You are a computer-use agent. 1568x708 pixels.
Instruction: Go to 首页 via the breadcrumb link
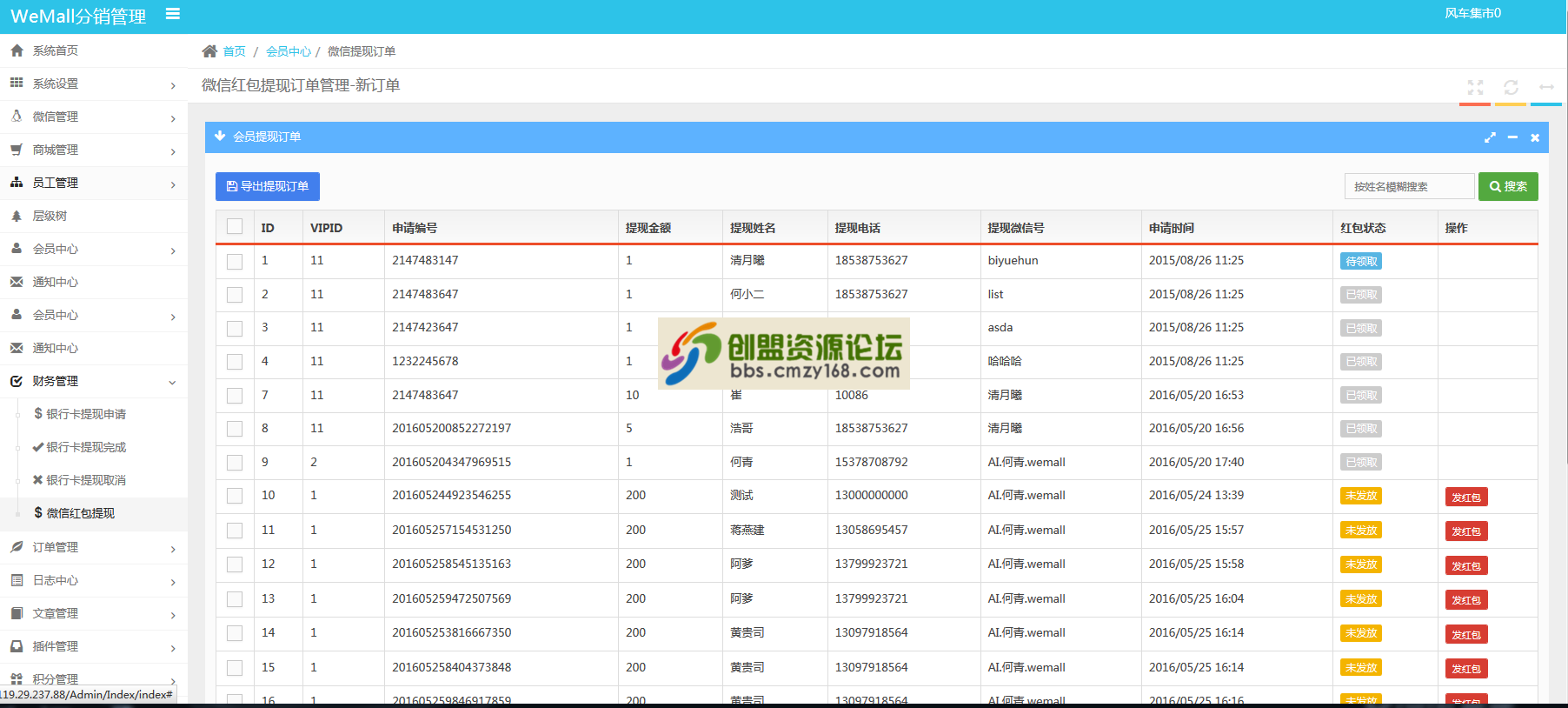coord(234,51)
